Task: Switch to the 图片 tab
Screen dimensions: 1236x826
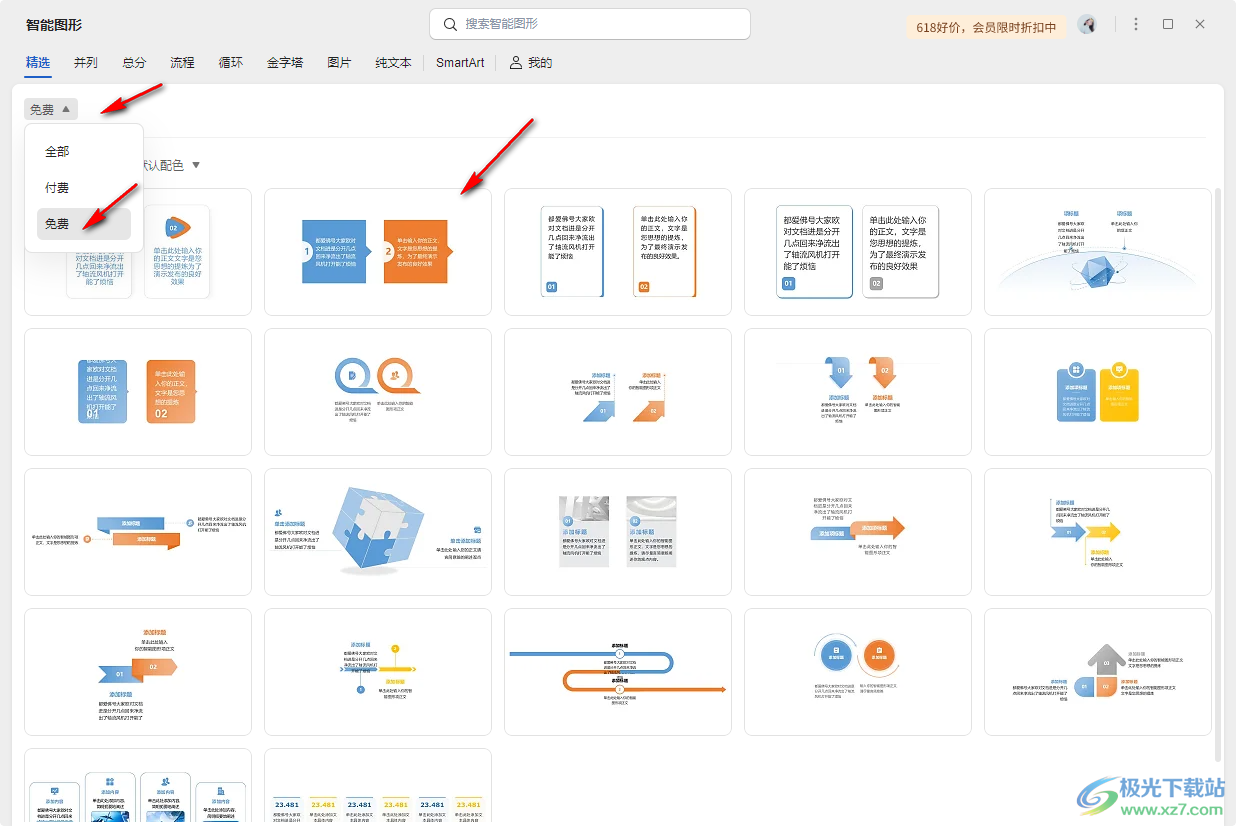Action: (339, 62)
